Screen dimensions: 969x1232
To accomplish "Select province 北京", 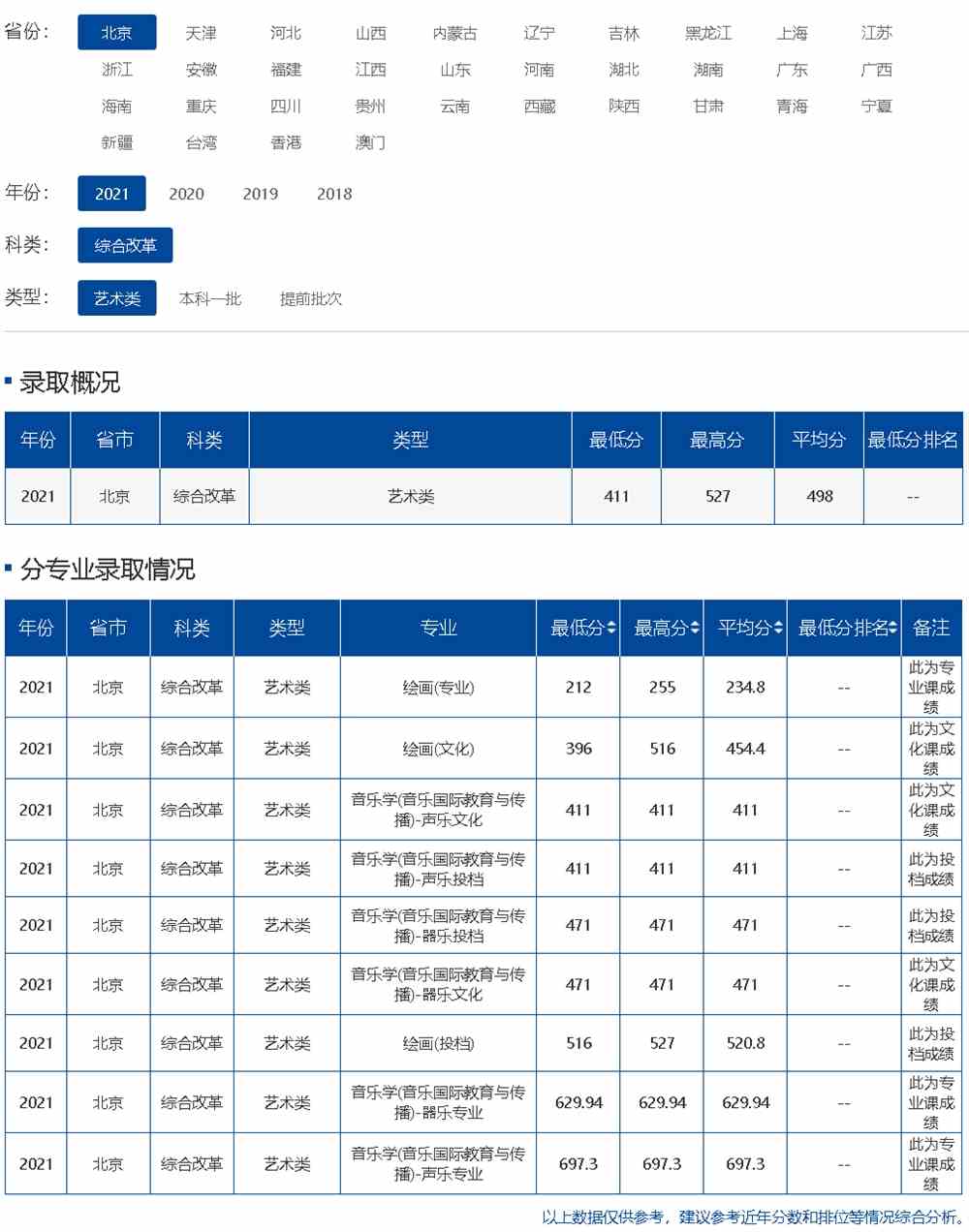I will click(116, 33).
